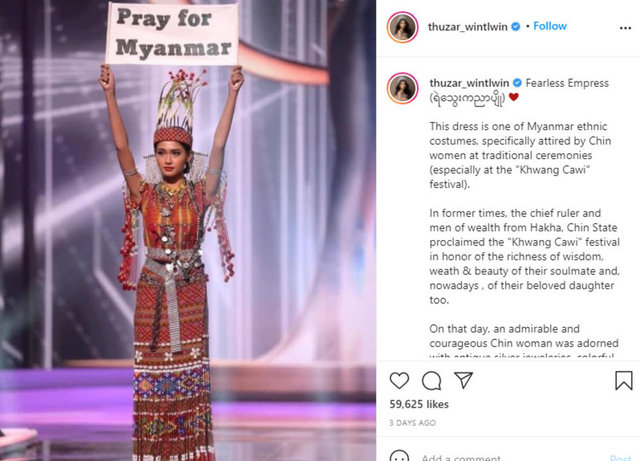Click the caption profile avatar
Image resolution: width=640 pixels, height=461 pixels.
point(402,88)
